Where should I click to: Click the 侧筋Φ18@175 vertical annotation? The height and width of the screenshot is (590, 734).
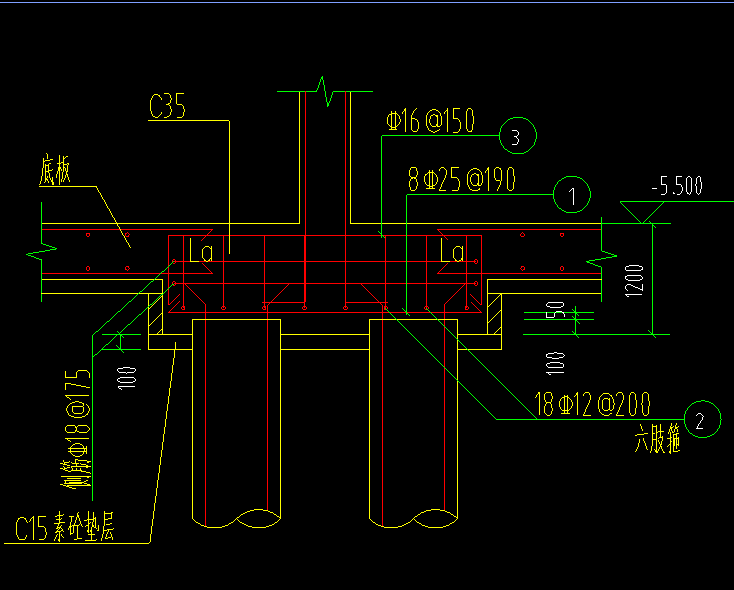pyautogui.click(x=77, y=429)
